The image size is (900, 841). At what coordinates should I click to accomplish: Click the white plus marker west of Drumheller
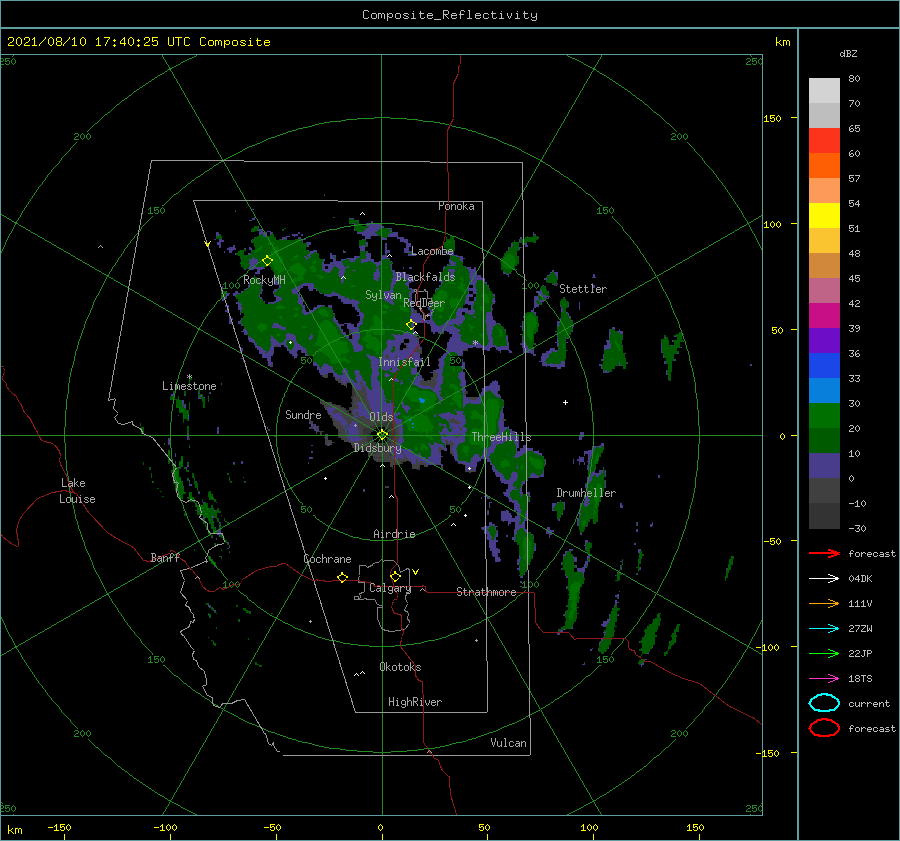coord(565,402)
